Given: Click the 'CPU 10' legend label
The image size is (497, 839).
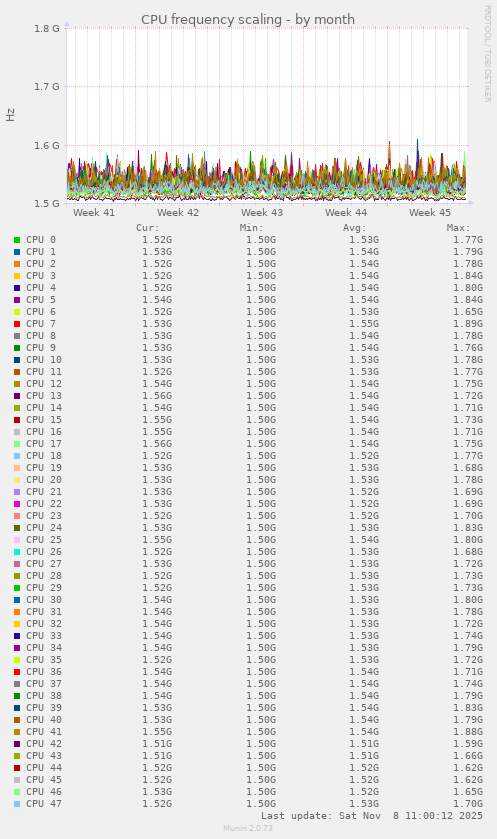Looking at the screenshot, I should tap(44, 360).
